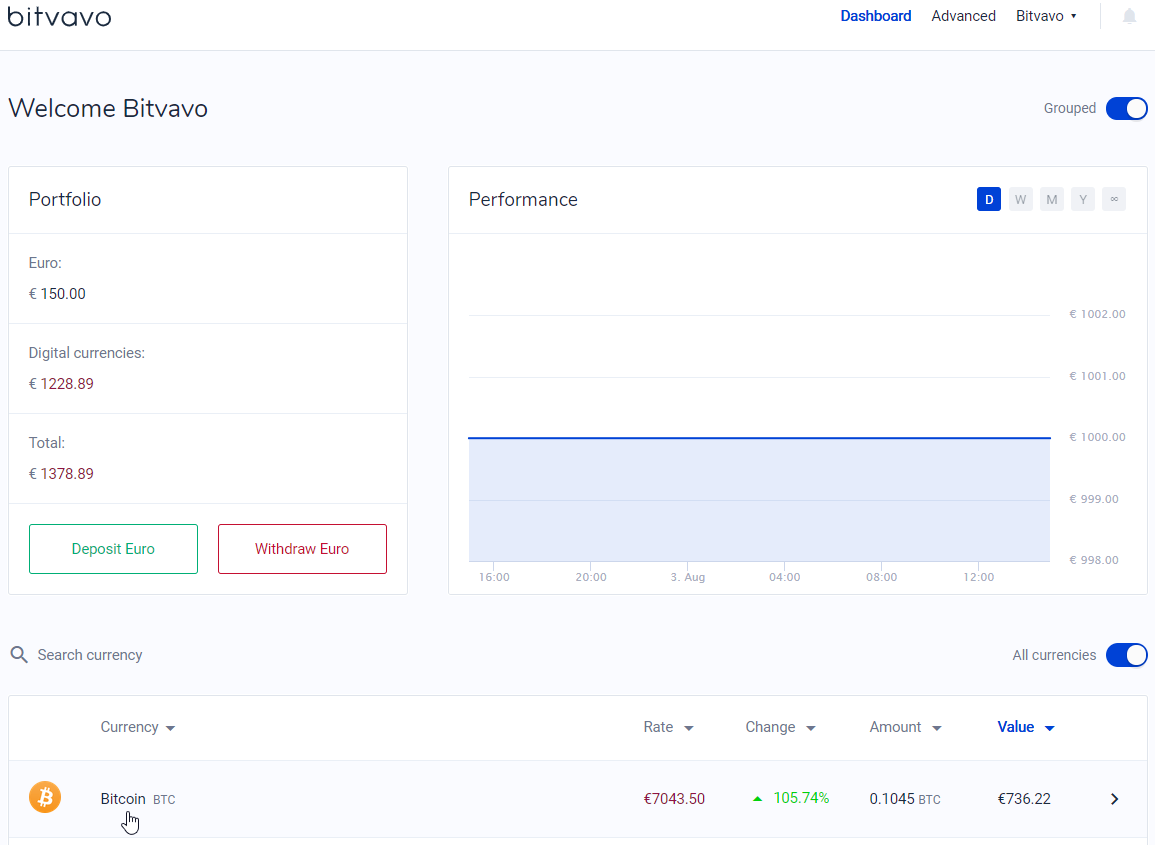This screenshot has height=845, width=1155.
Task: Sort by Currency column
Action: click(138, 727)
